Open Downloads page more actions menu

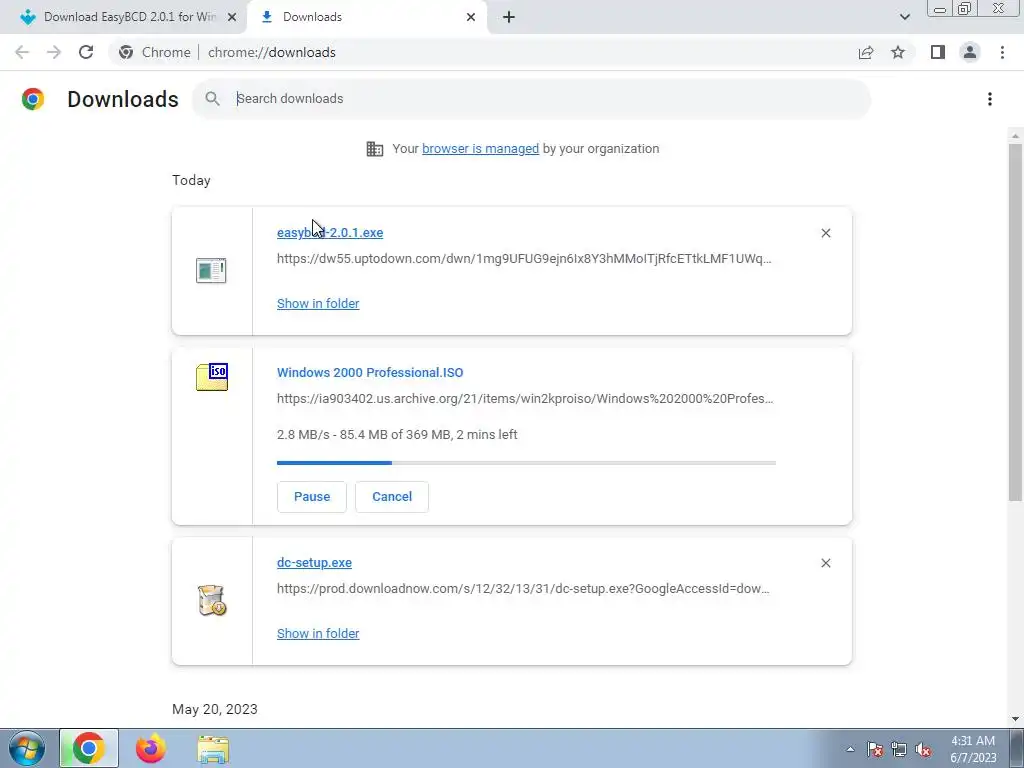coord(990,99)
